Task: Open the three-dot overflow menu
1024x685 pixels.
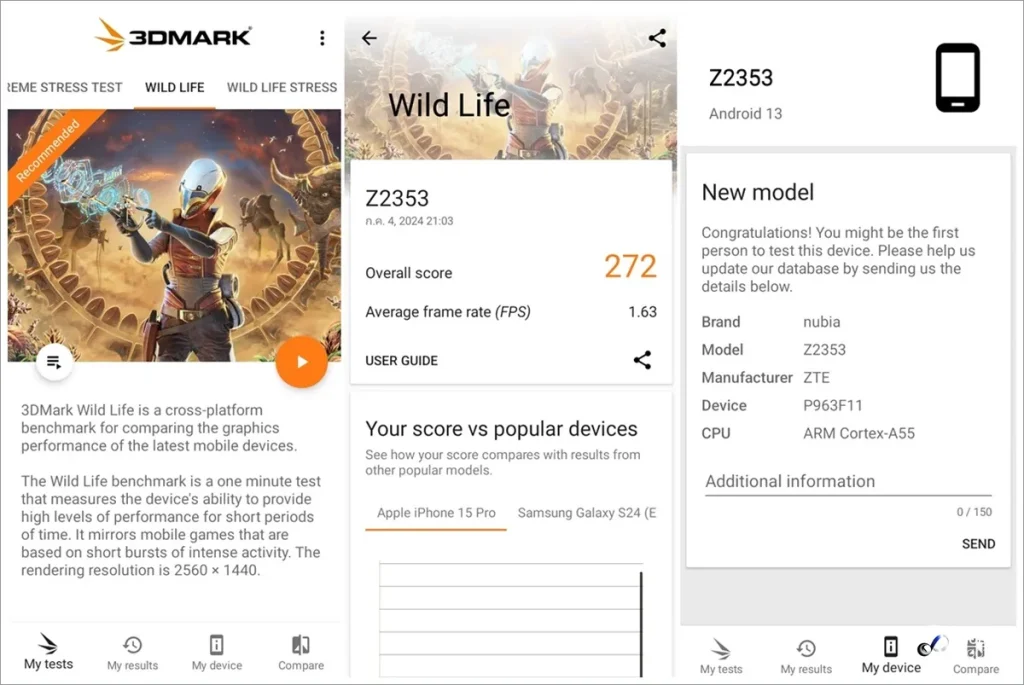Action: coord(322,38)
